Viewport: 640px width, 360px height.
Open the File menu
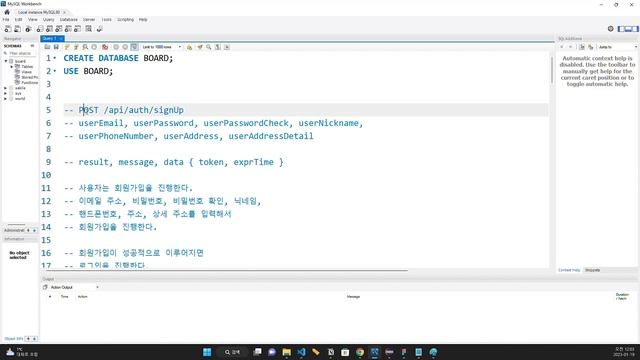[x=6, y=20]
